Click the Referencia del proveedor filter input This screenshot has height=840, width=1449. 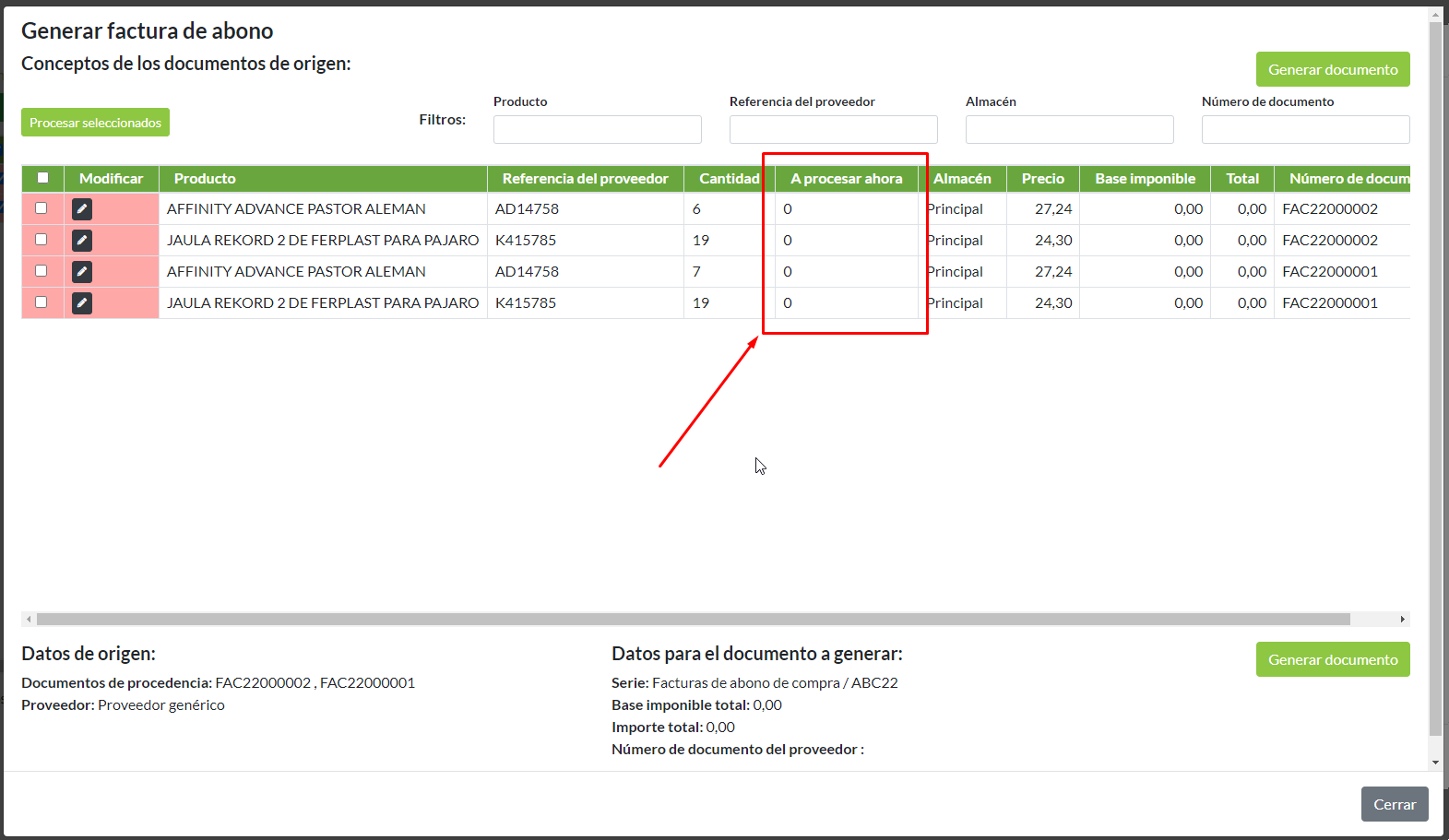pyautogui.click(x=833, y=129)
